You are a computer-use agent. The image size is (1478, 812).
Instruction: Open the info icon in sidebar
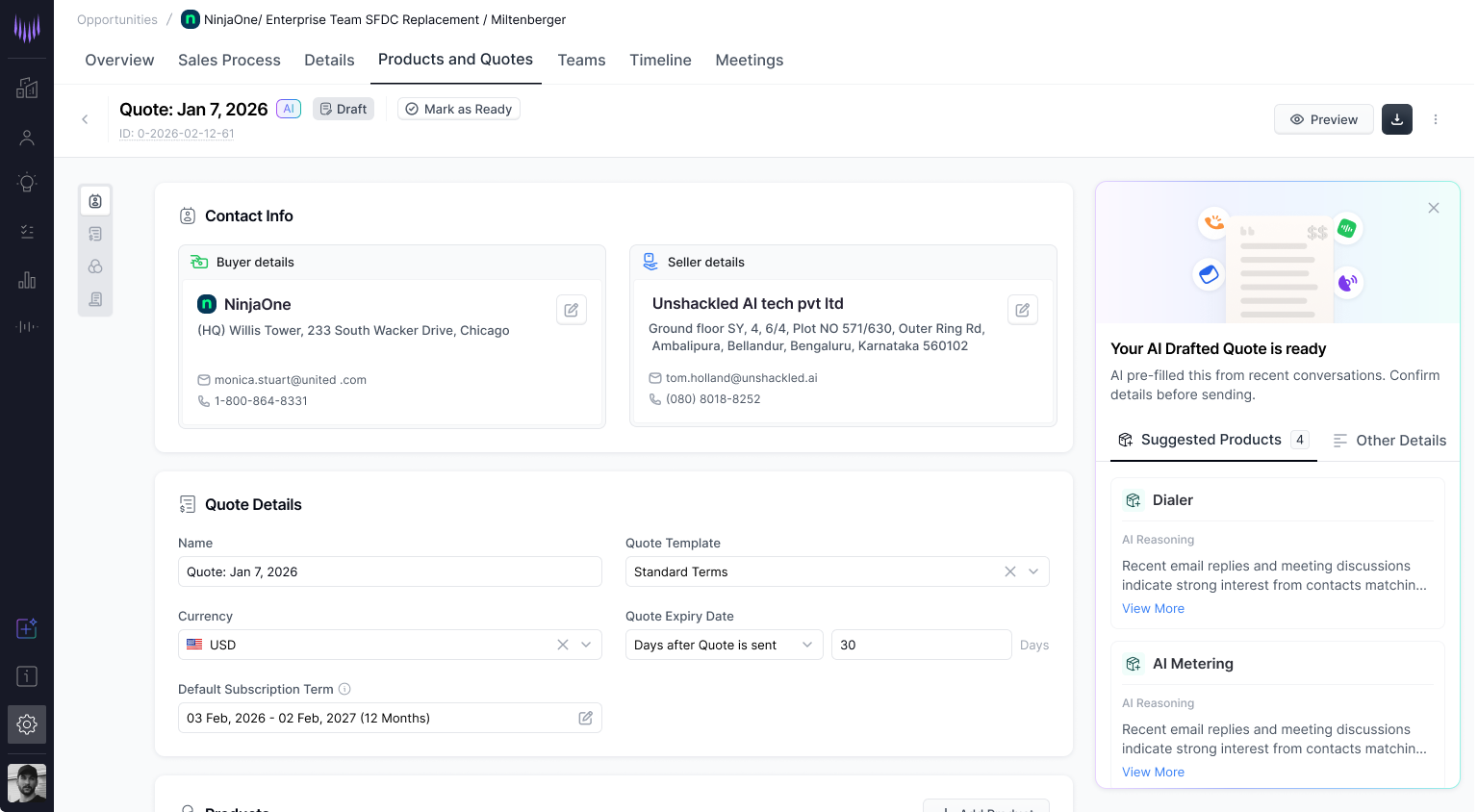pos(27,676)
